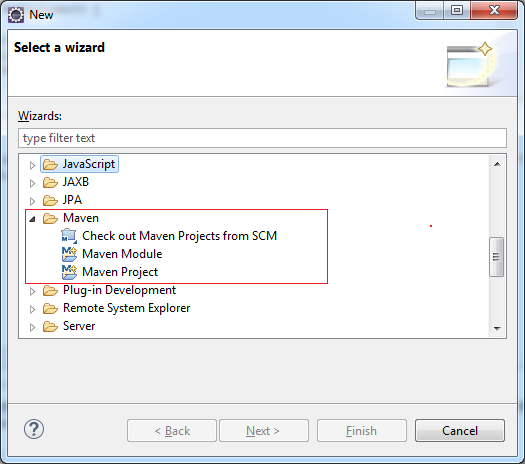Select the Maven Module wizard icon
525x464 pixels.
69,254
